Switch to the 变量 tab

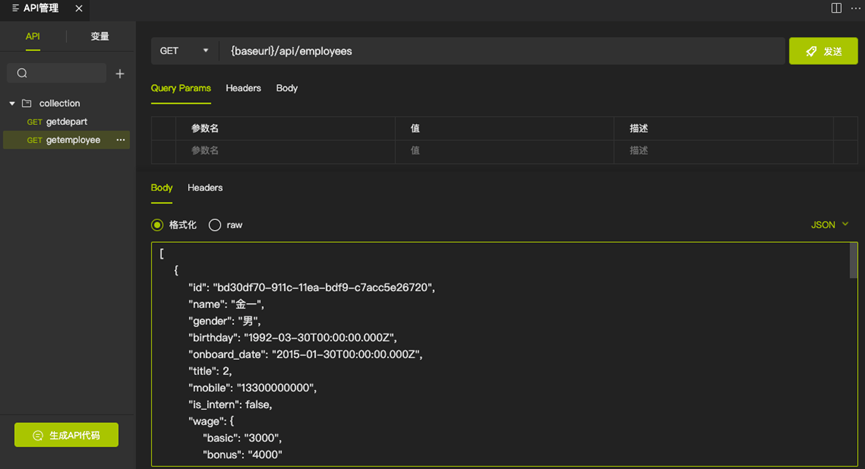100,36
